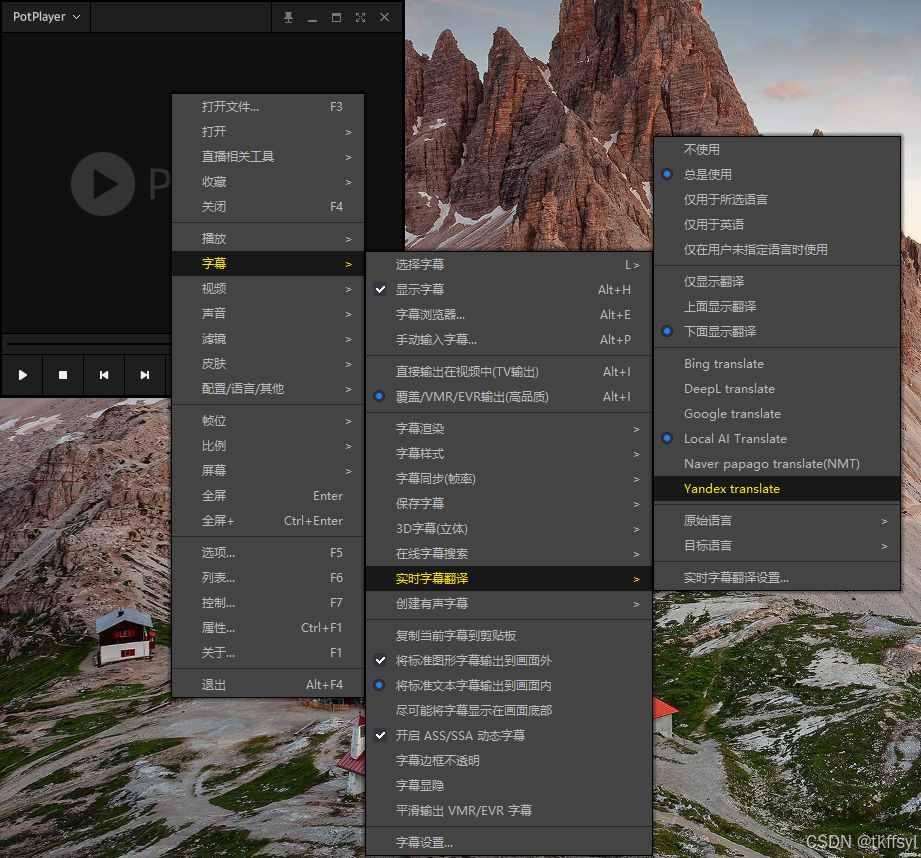Image resolution: width=921 pixels, height=858 pixels.
Task: Toggle 开启 ASS/SSA 动态字幕
Action: tap(509, 735)
